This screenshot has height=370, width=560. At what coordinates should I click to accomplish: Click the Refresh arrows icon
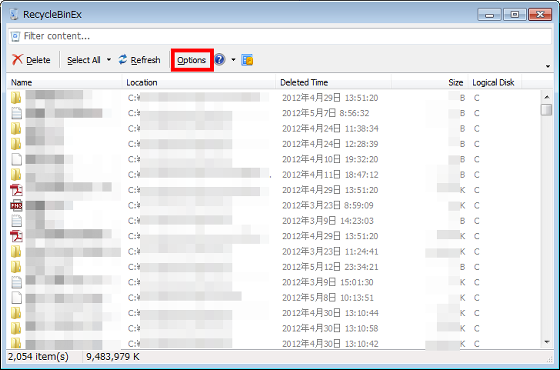123,59
